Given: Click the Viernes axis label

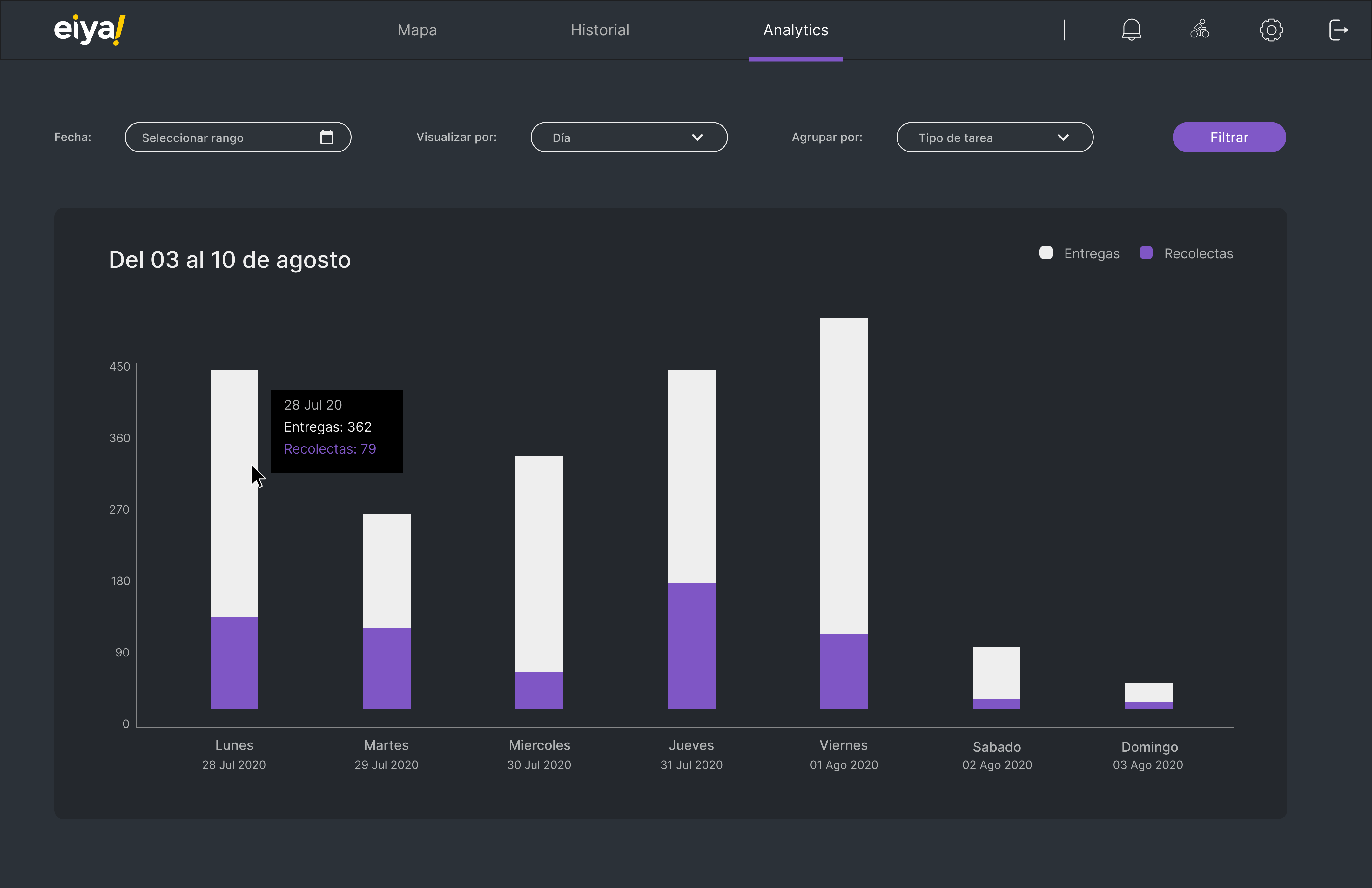Looking at the screenshot, I should [844, 745].
